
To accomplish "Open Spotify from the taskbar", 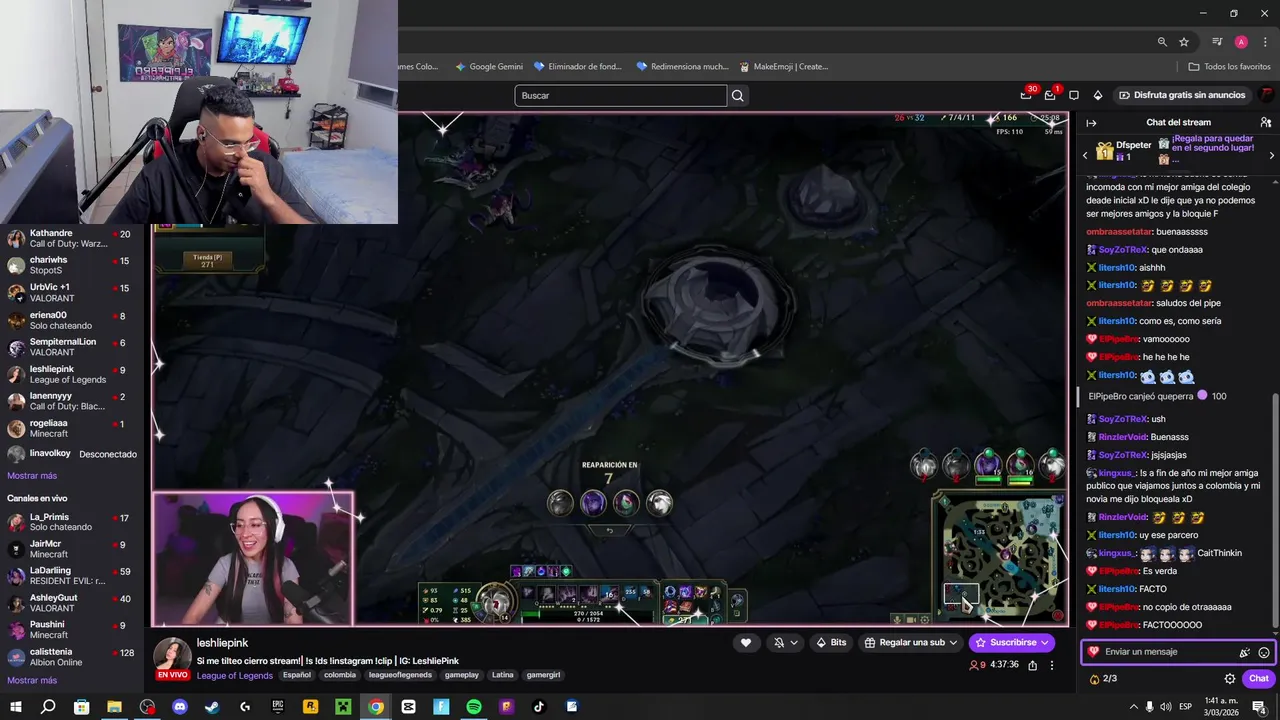I will coord(474,706).
